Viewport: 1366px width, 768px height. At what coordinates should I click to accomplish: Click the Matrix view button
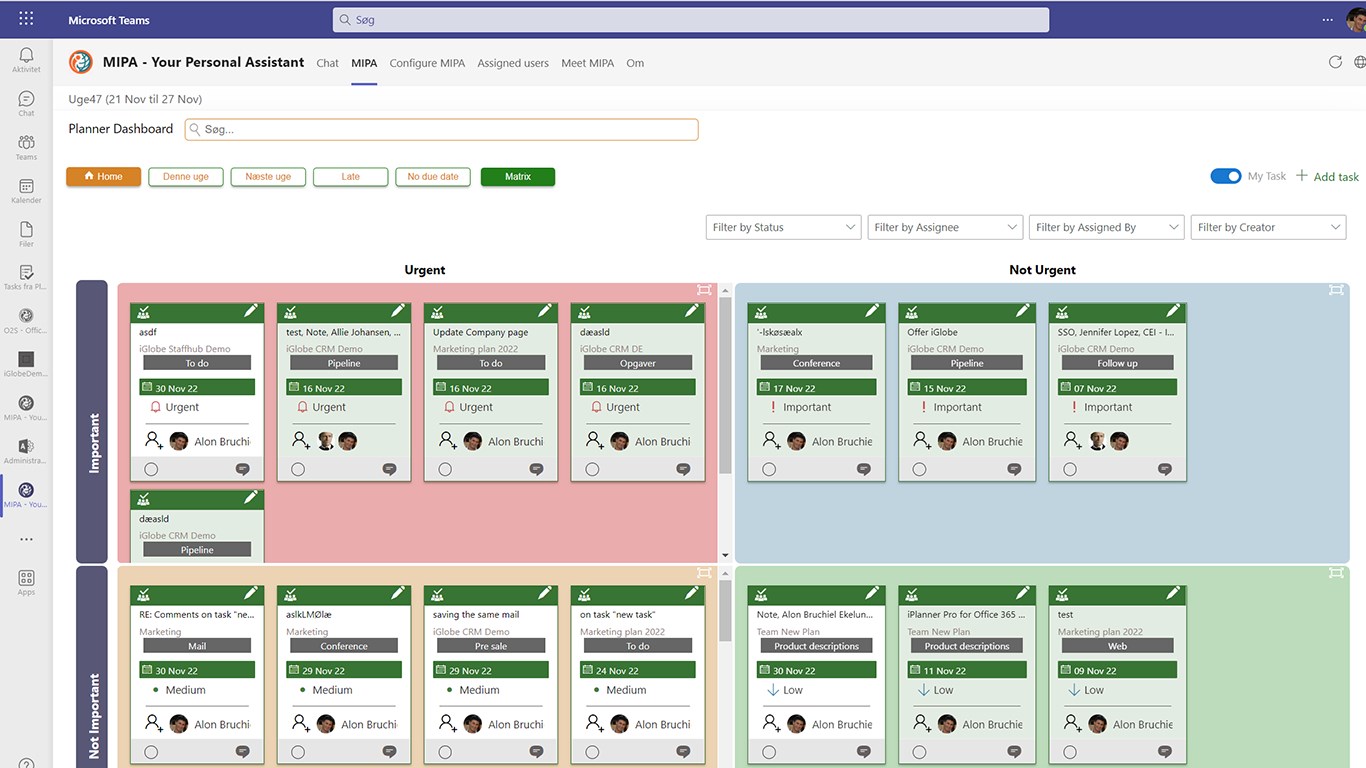[518, 177]
